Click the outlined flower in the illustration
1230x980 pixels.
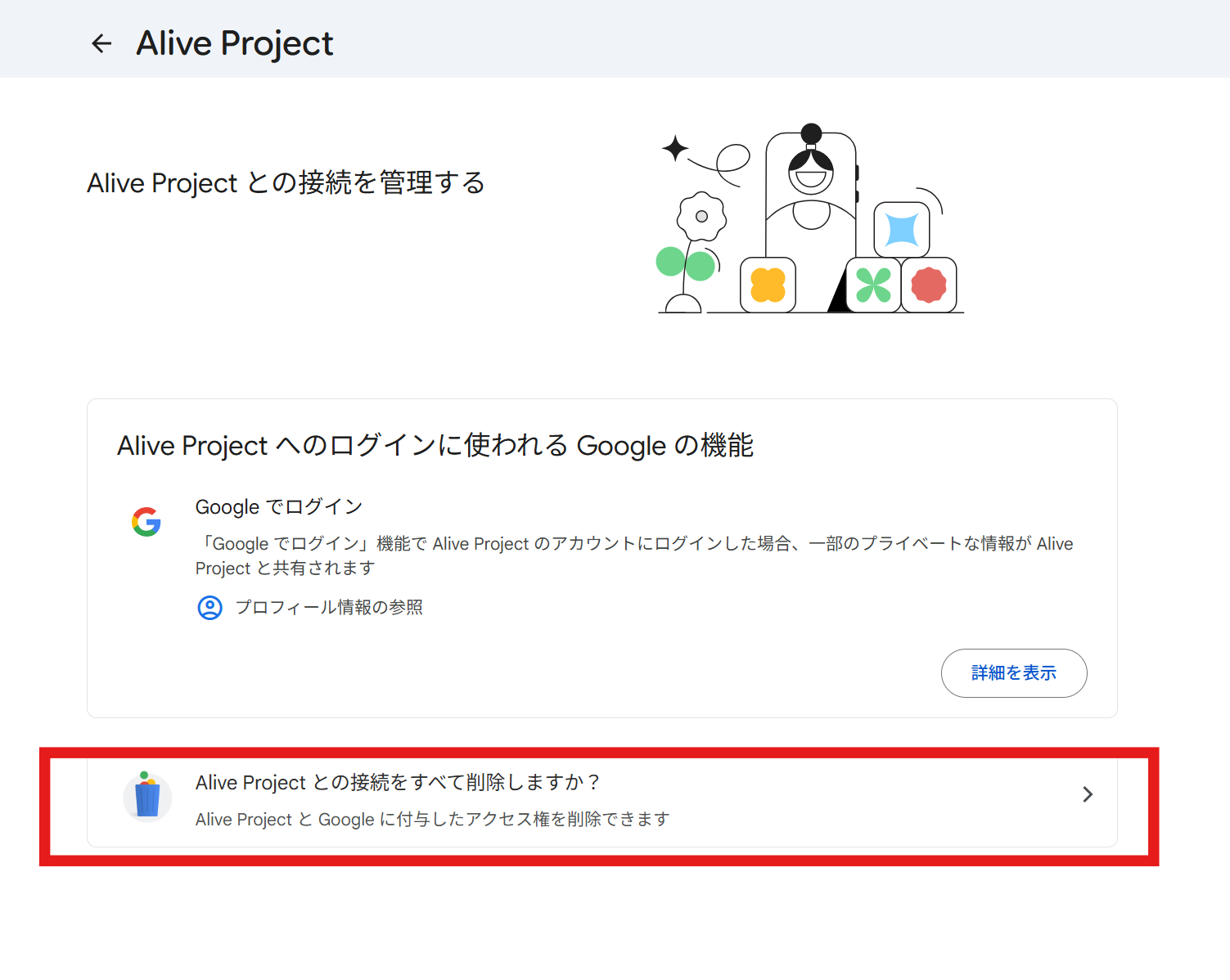tap(701, 217)
